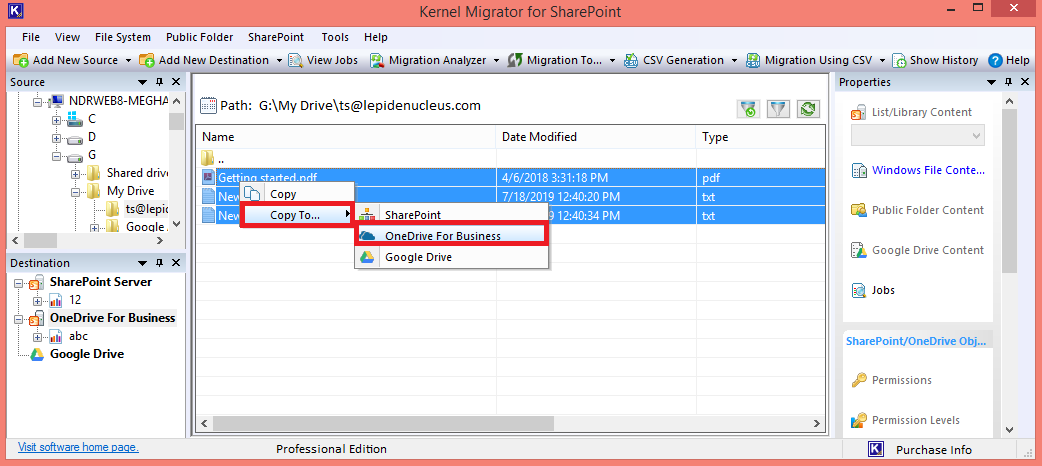
Task: Sort by Date Modified column header
Action: click(595, 137)
